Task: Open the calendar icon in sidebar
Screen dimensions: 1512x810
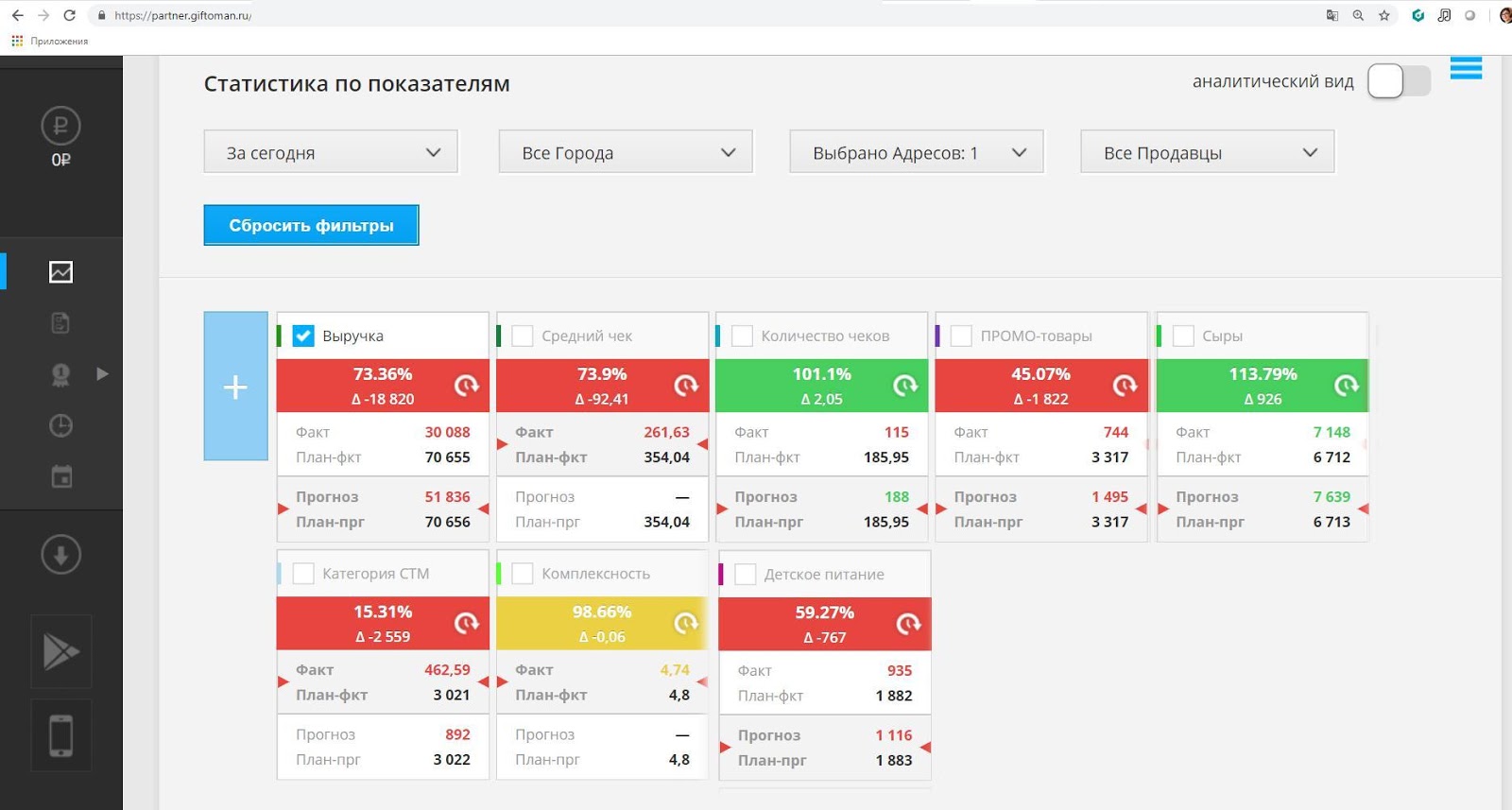Action: coord(60,476)
